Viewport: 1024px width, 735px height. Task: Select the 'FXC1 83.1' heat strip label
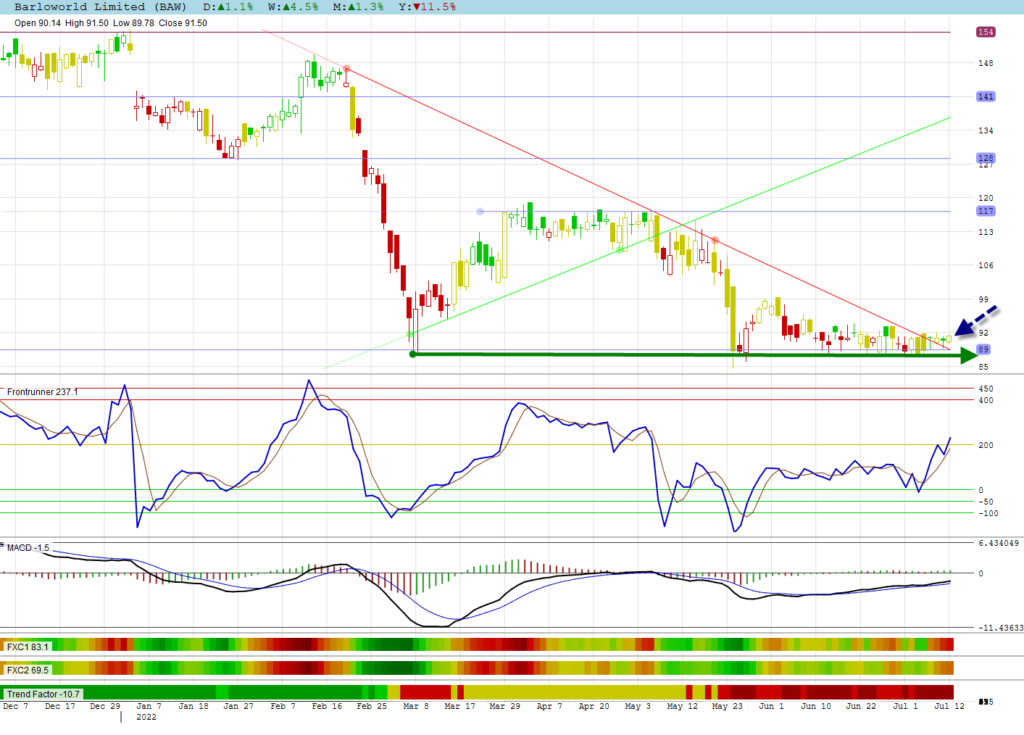pos(27,647)
